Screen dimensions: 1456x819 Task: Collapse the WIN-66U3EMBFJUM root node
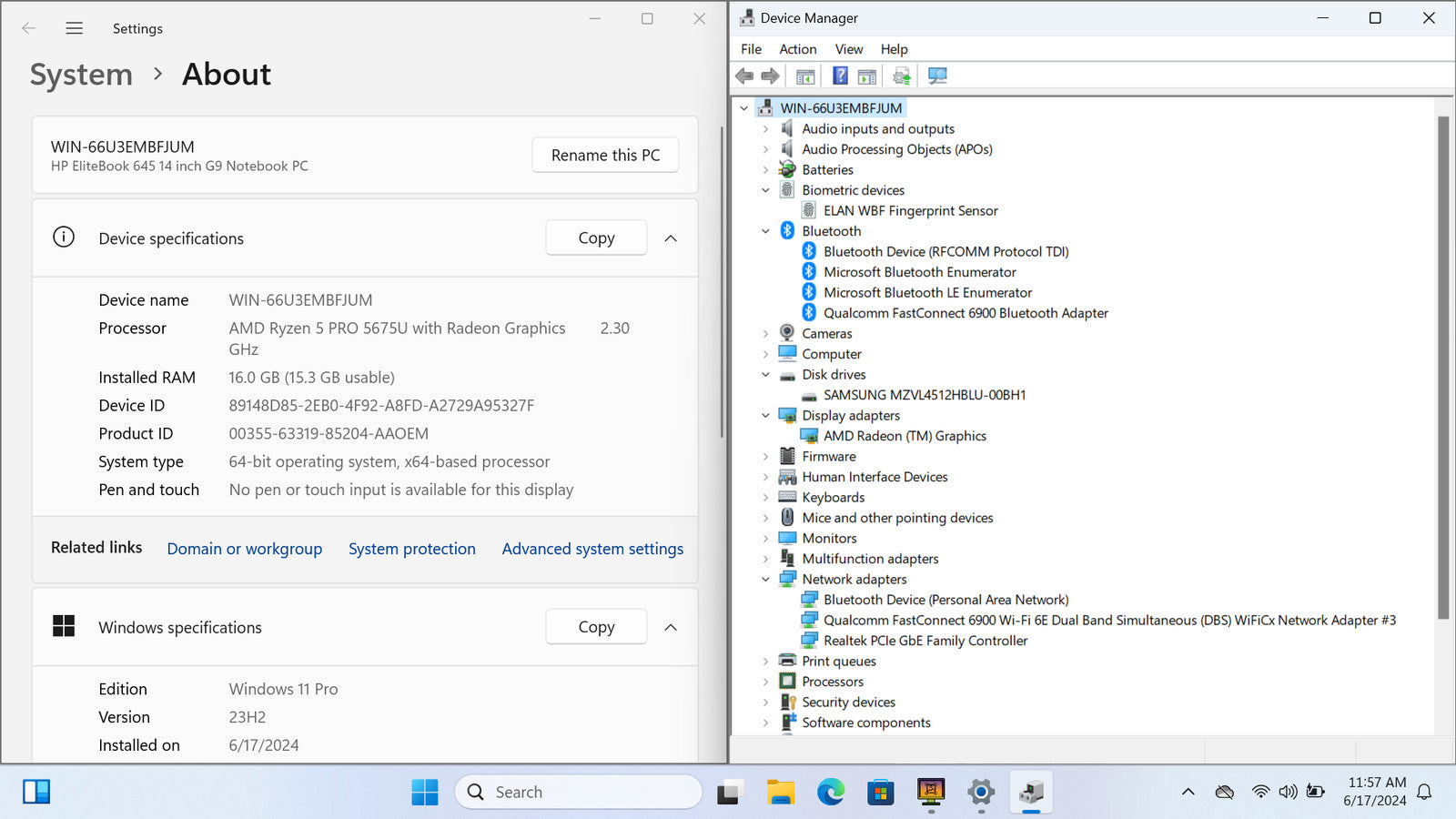[x=744, y=108]
